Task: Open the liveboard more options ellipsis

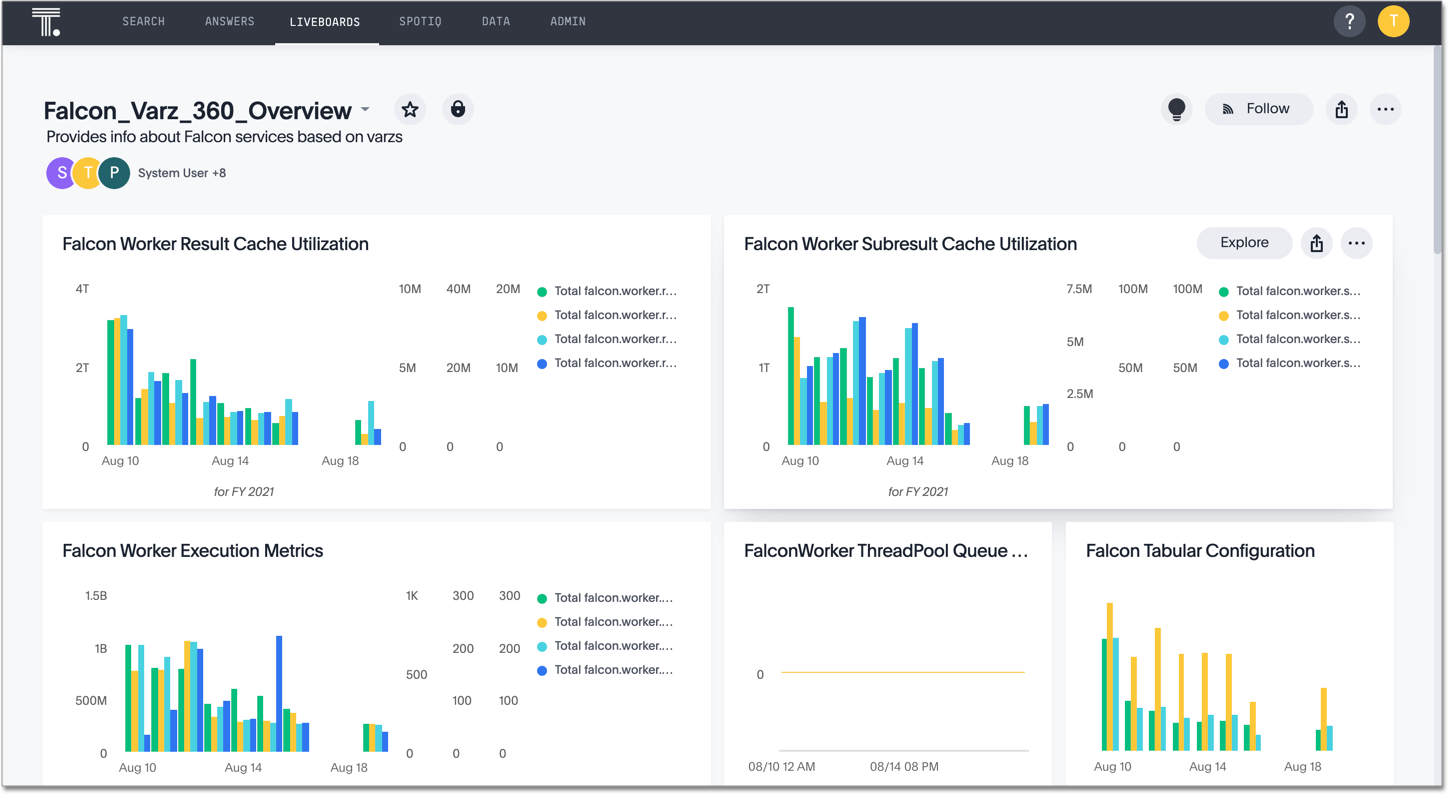Action: tap(1385, 109)
